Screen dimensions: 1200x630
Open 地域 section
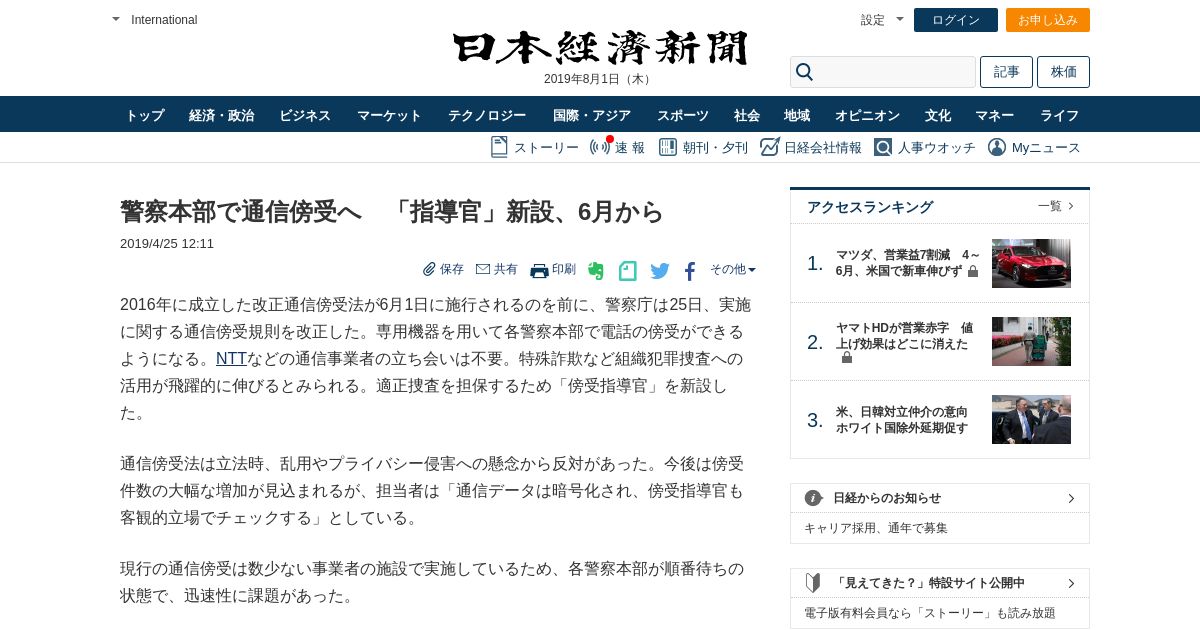pos(797,115)
